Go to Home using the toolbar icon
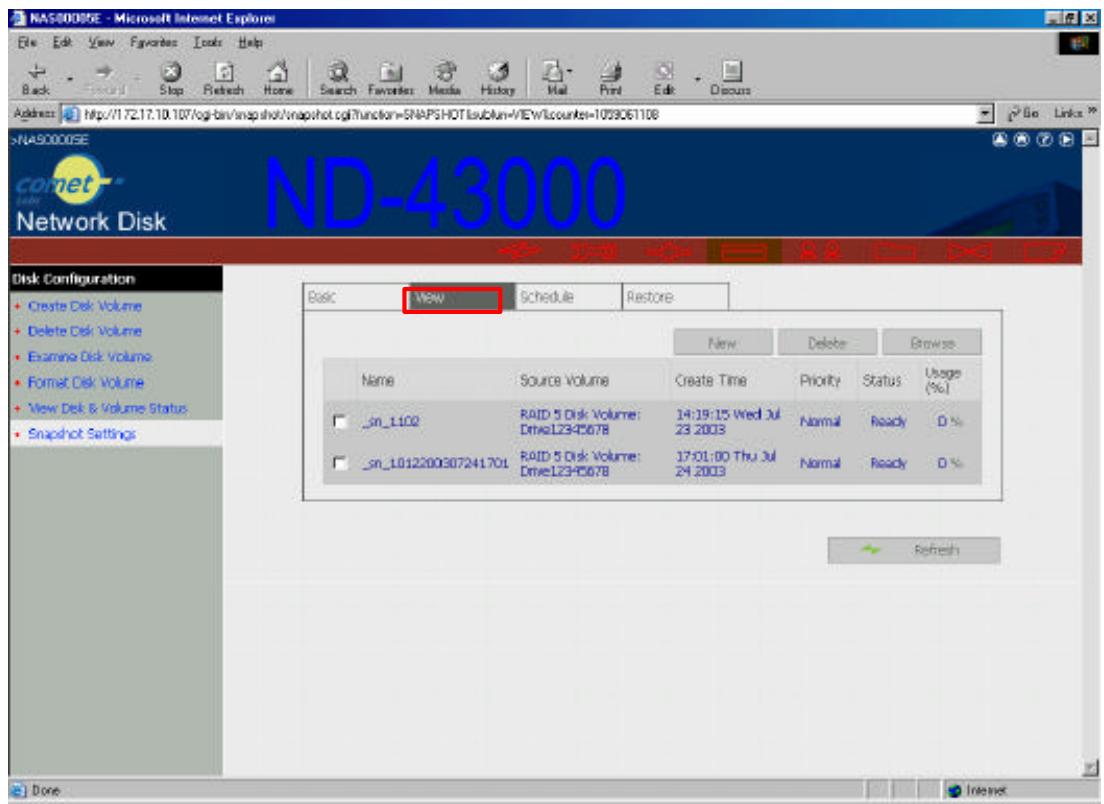The image size is (1104, 804). tap(278, 79)
